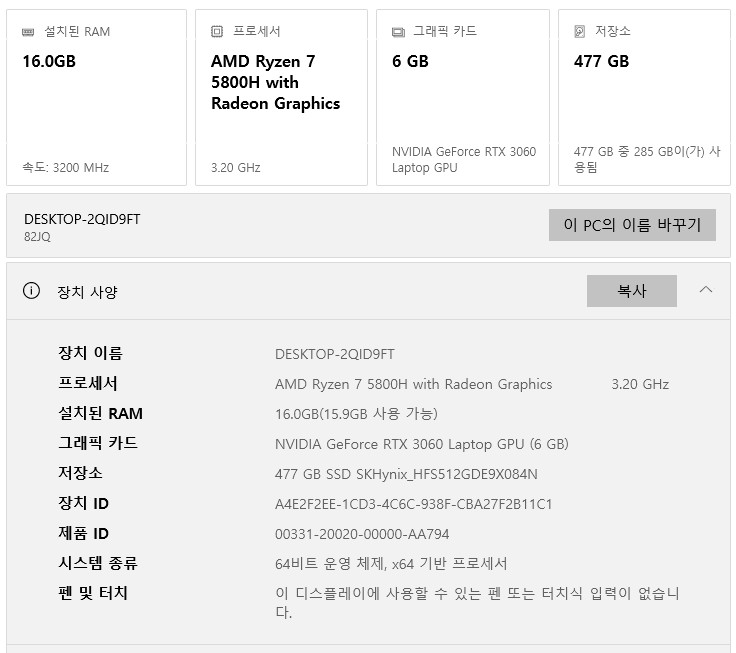Click the 제품 ID value 00331-20020-00000-AA794

[362, 534]
